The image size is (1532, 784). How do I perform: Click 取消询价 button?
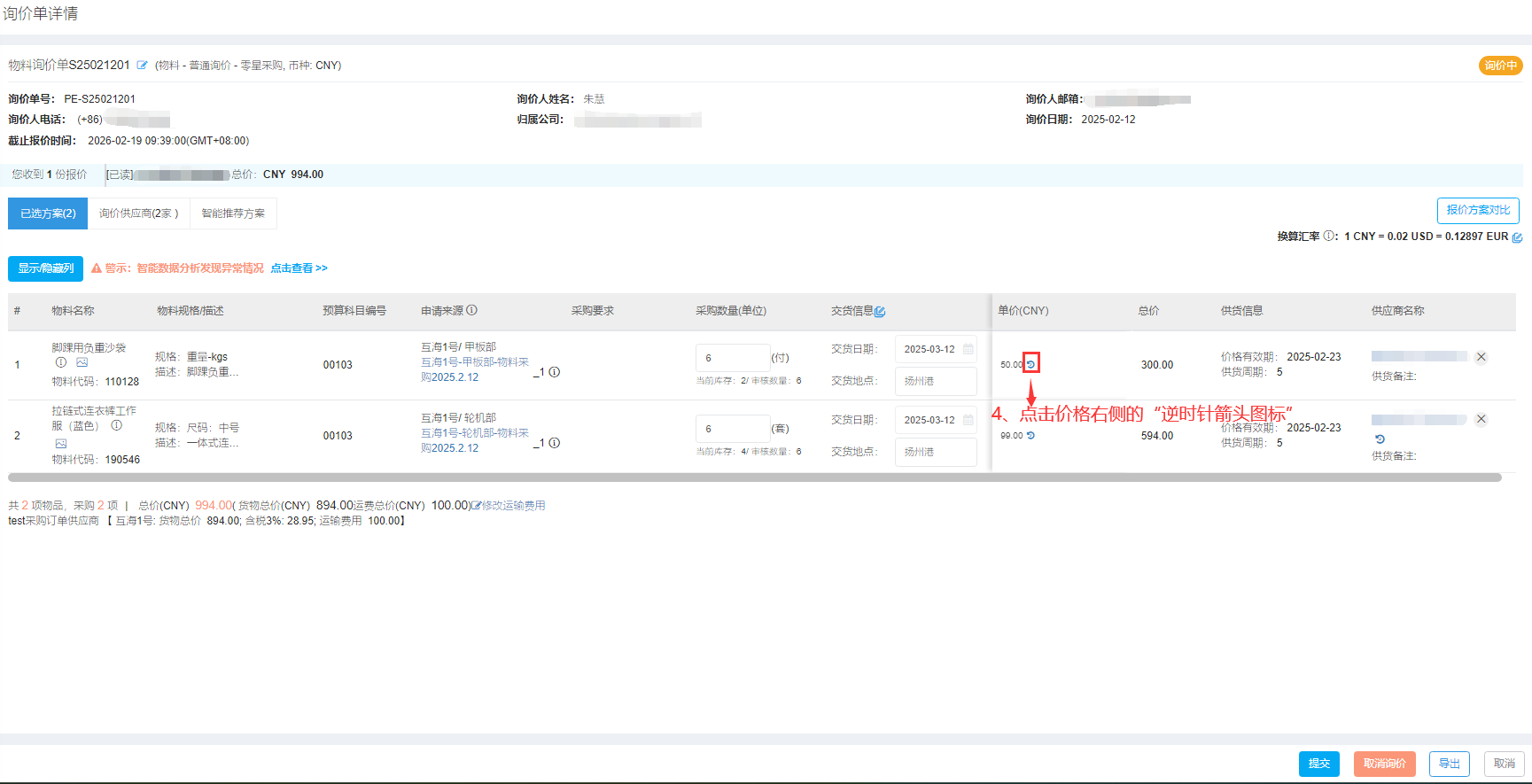click(1385, 764)
